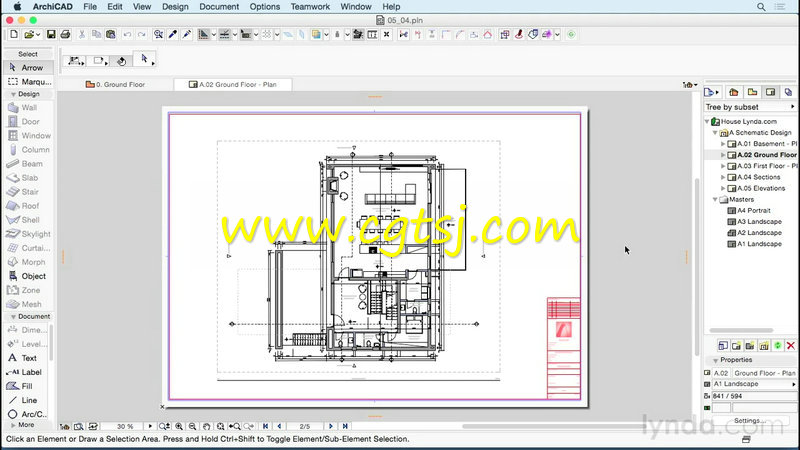The image size is (800, 450).
Task: Go to next layout arrow
Action: tap(331, 427)
